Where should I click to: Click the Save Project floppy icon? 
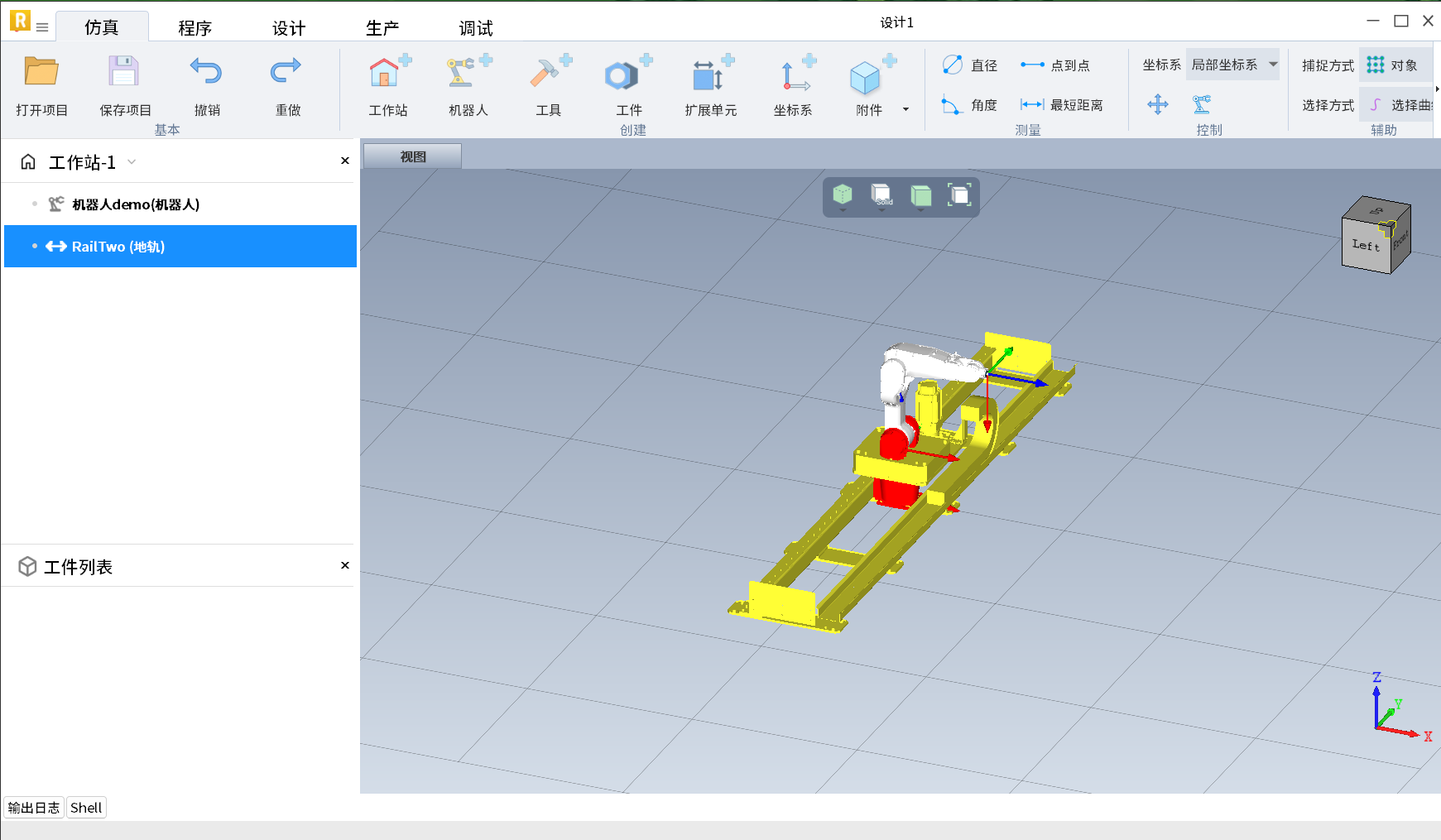123,73
